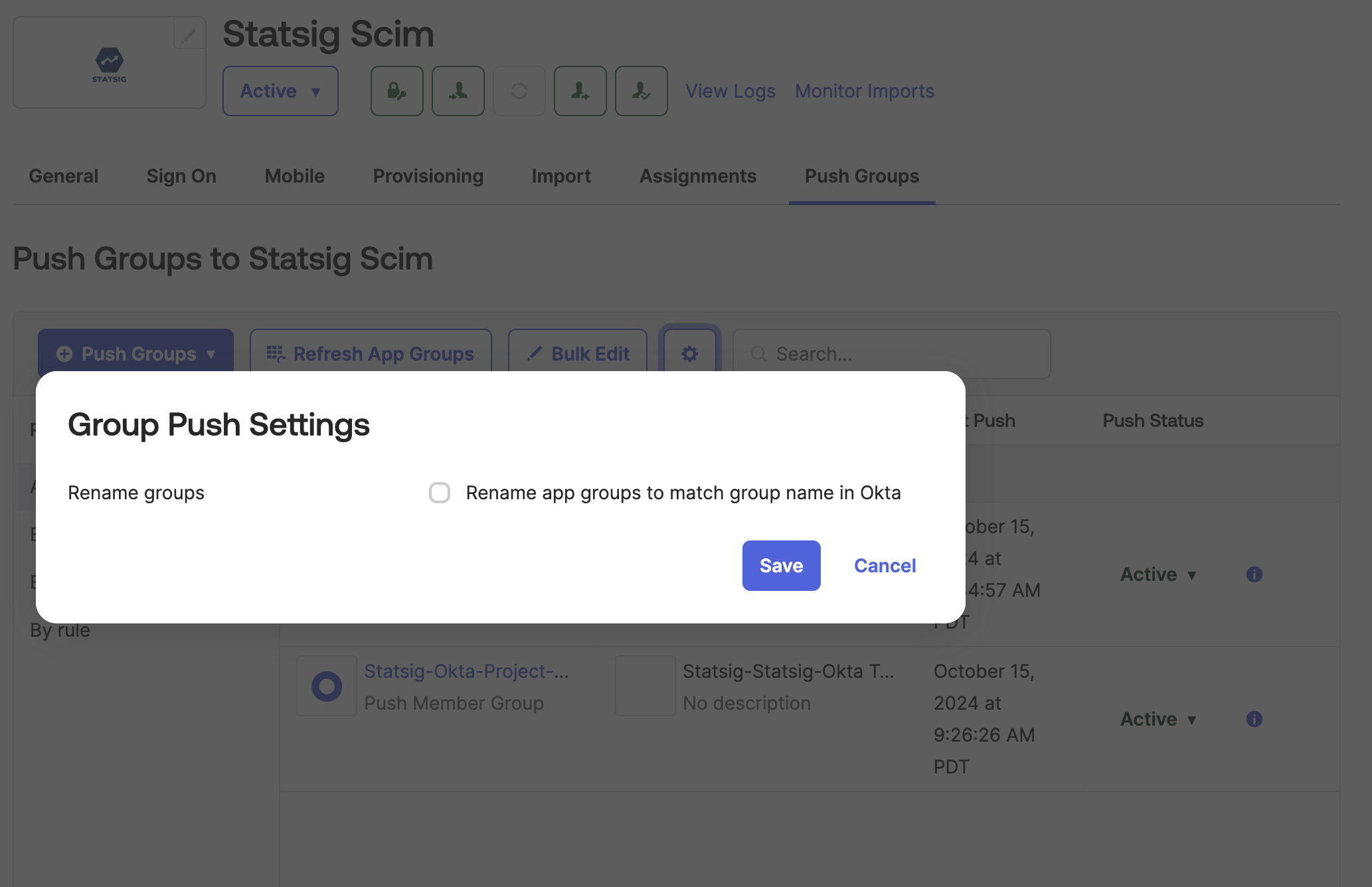Enable rename app groups to match Okta names
The height and width of the screenshot is (887, 1372).
click(440, 493)
